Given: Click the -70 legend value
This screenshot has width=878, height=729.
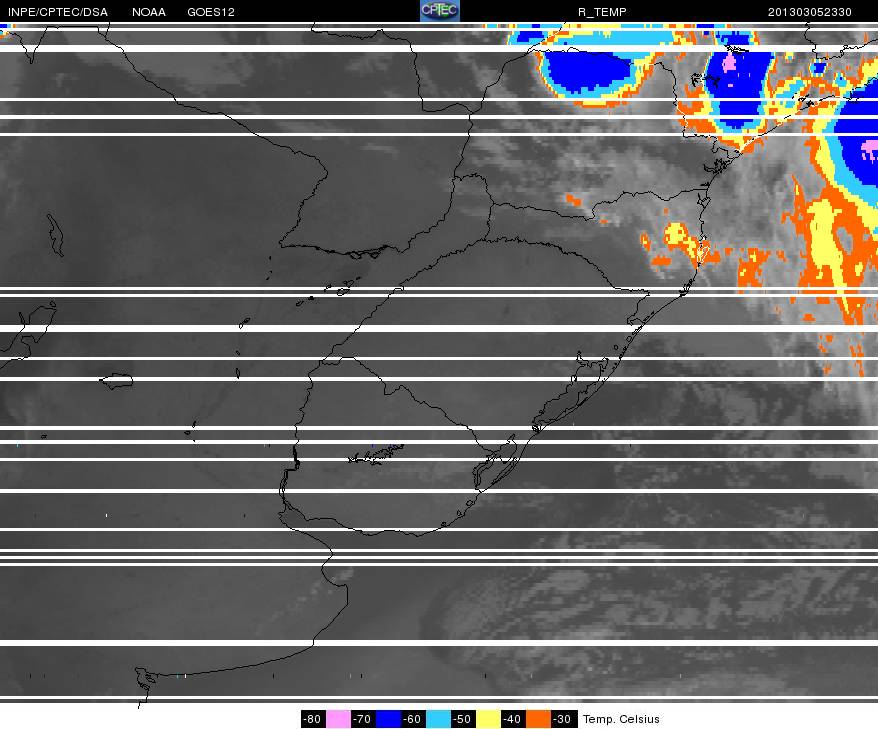Looking at the screenshot, I should click(363, 719).
